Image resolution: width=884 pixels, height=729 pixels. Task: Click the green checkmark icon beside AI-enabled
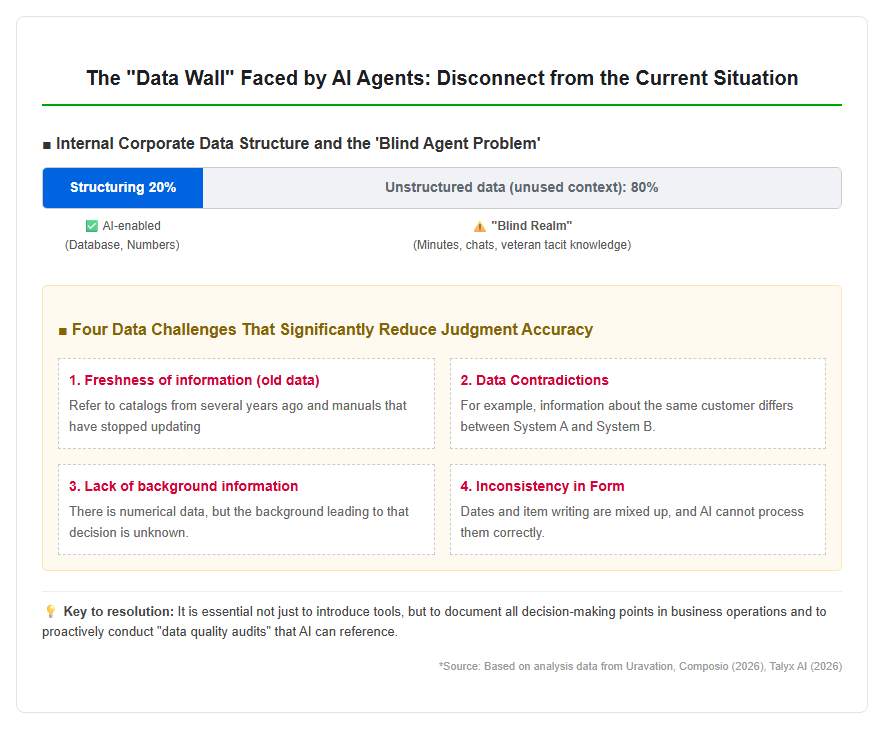(x=91, y=226)
